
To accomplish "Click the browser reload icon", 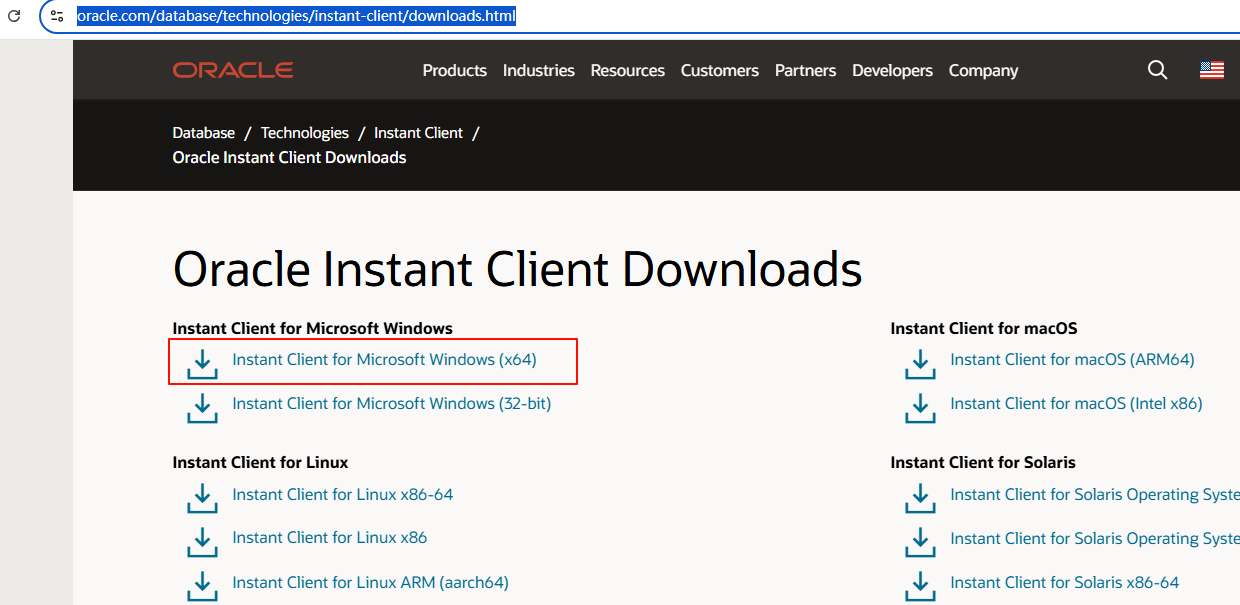I will (x=14, y=16).
